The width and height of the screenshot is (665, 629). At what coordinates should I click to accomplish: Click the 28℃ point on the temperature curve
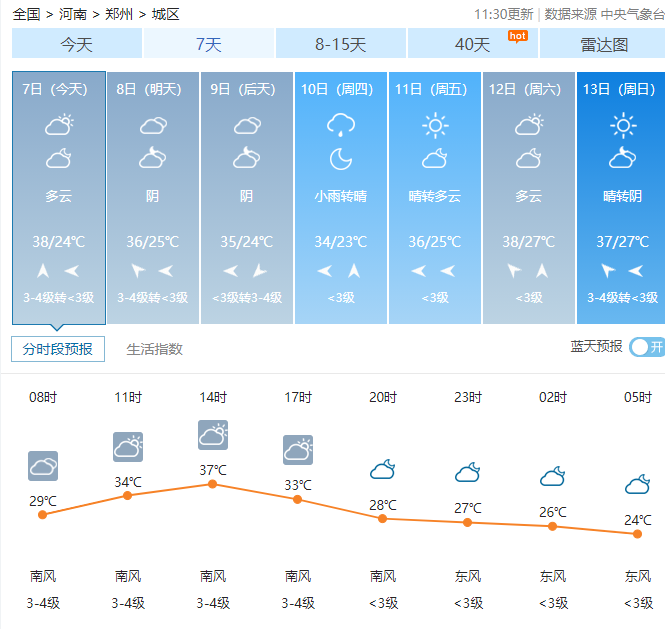tap(383, 518)
